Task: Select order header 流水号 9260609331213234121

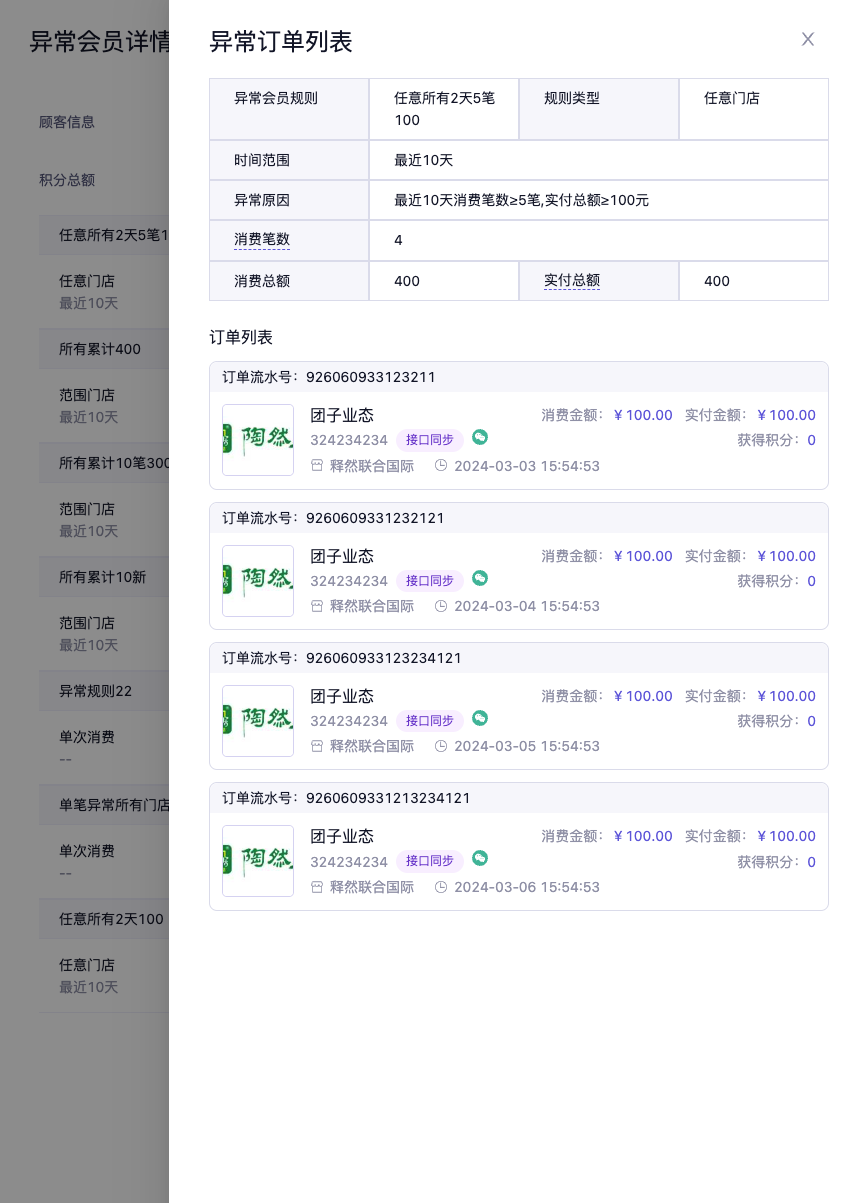Action: point(388,798)
